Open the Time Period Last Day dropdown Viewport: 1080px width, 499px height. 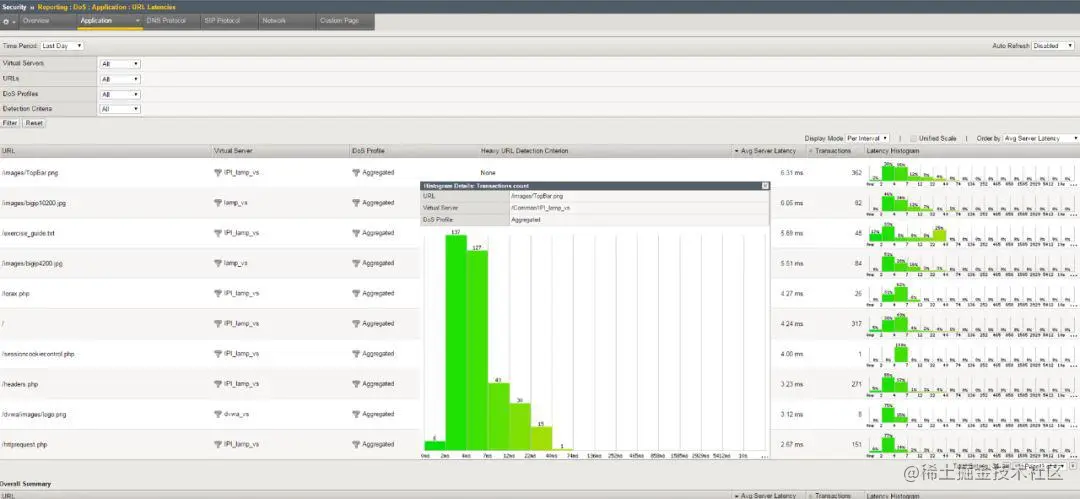61,45
